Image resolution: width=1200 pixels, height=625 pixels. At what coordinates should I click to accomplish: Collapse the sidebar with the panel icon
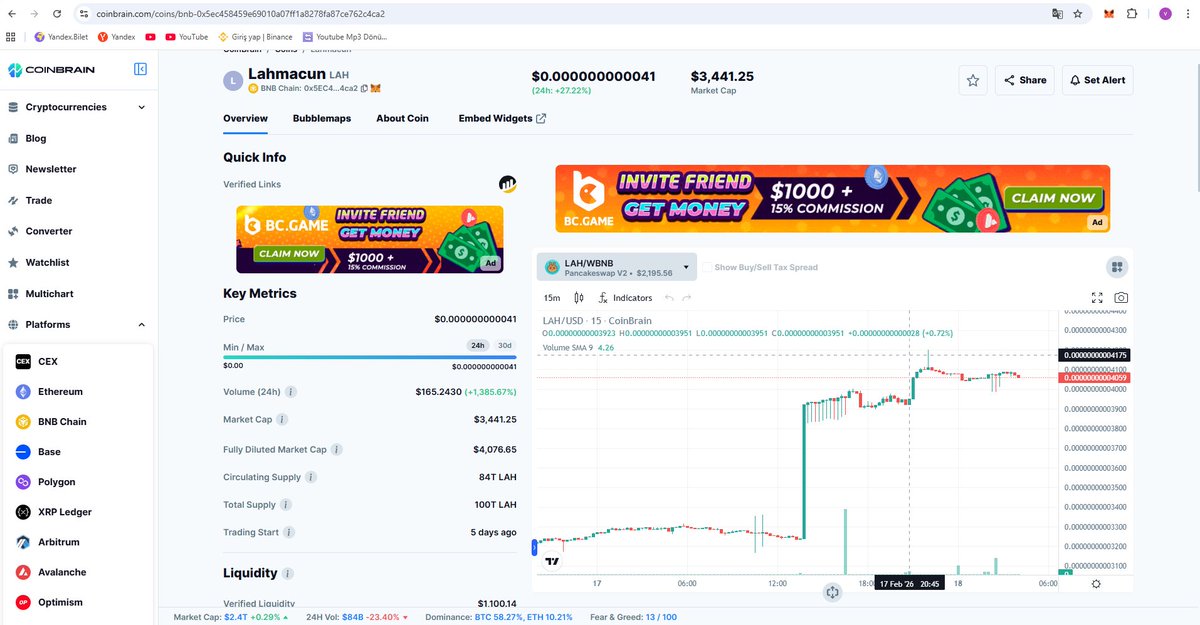pyautogui.click(x=140, y=69)
